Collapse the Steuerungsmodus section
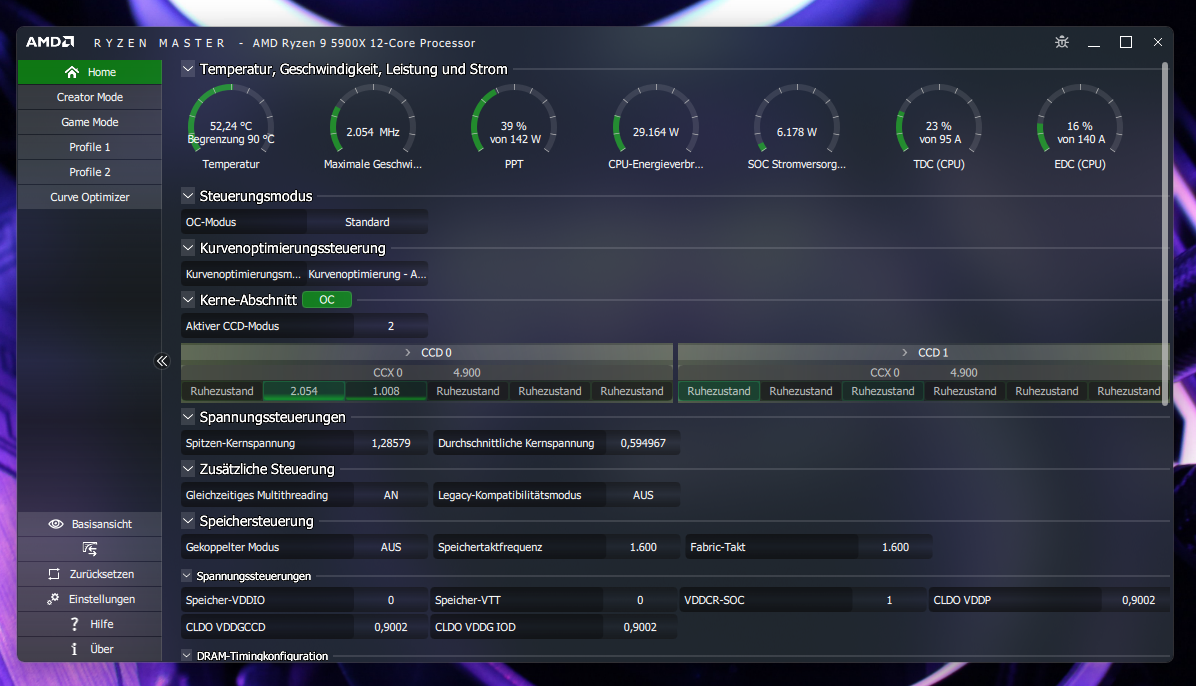The height and width of the screenshot is (686, 1196). click(x=188, y=195)
